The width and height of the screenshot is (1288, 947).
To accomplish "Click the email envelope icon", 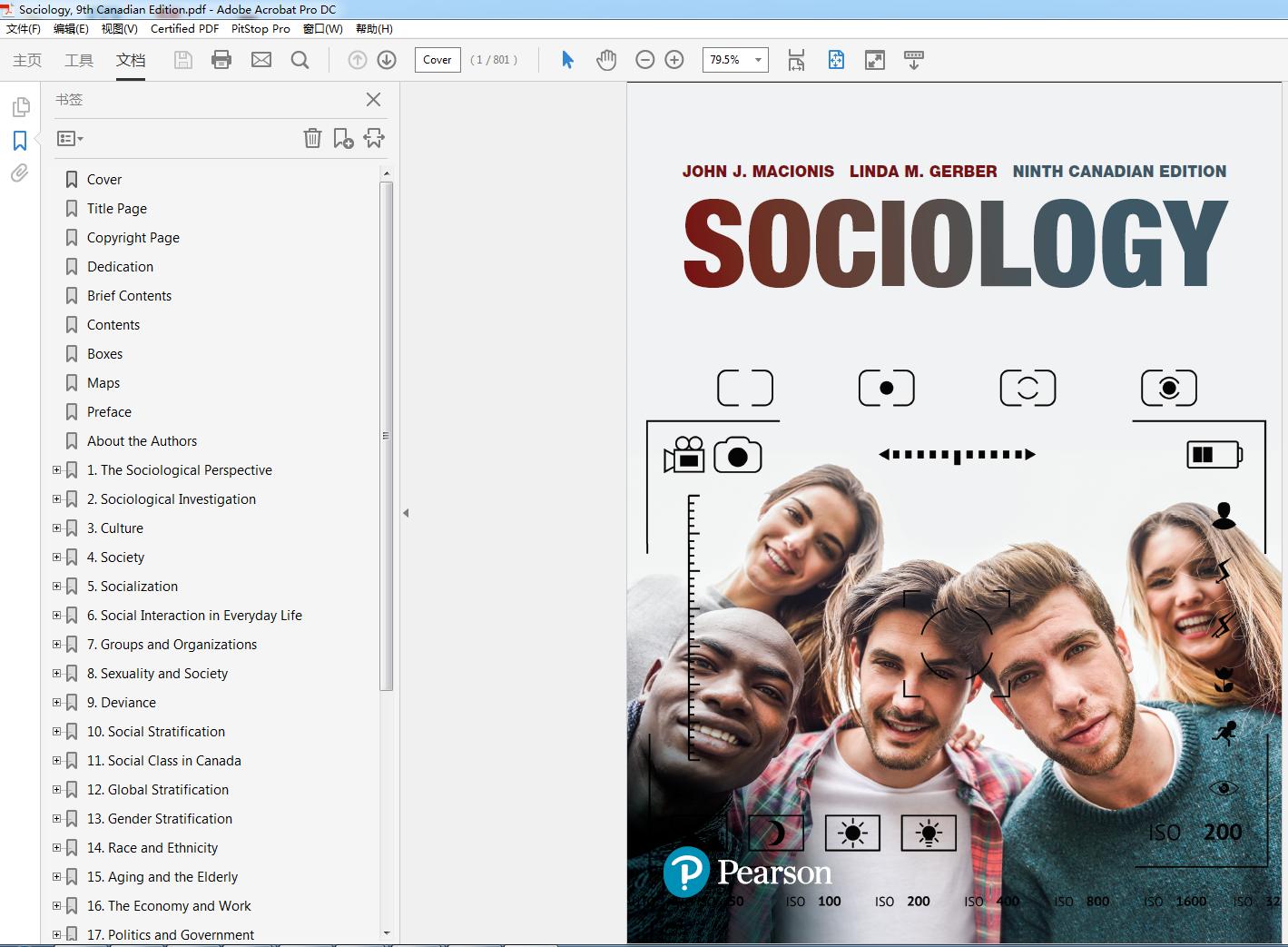I will (x=261, y=60).
